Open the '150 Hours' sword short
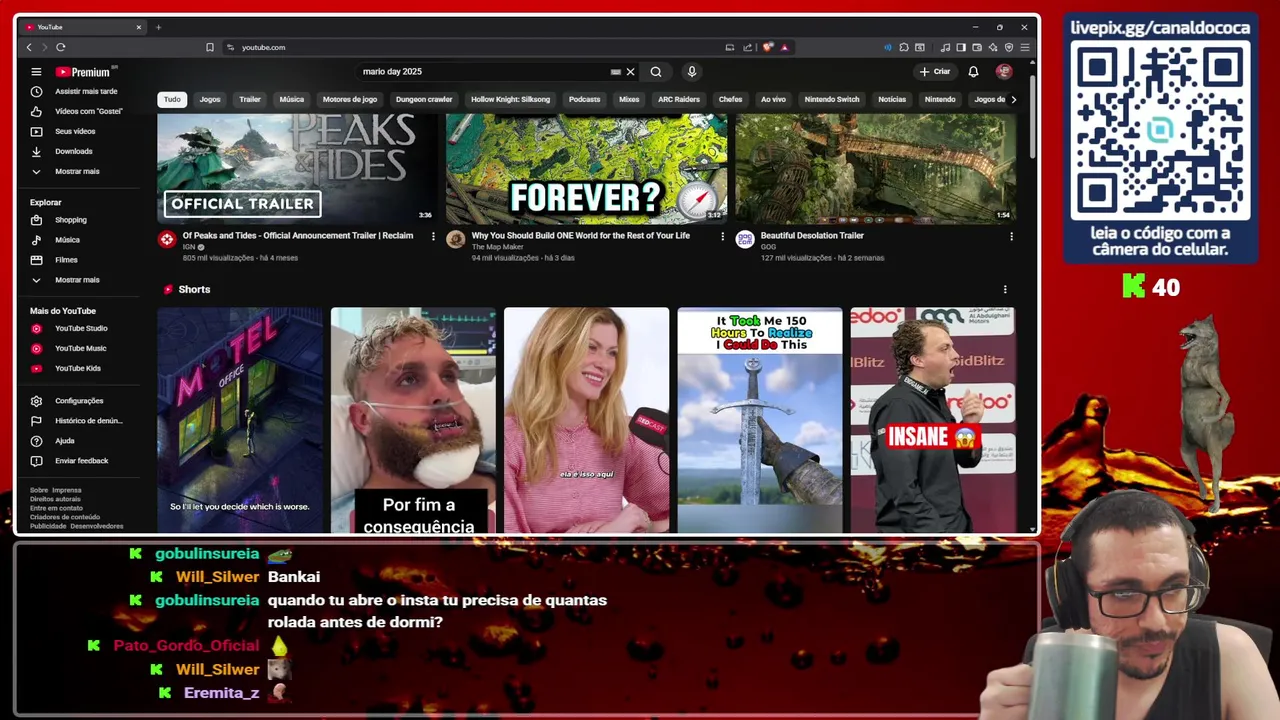This screenshot has width=1280, height=720. click(x=760, y=420)
